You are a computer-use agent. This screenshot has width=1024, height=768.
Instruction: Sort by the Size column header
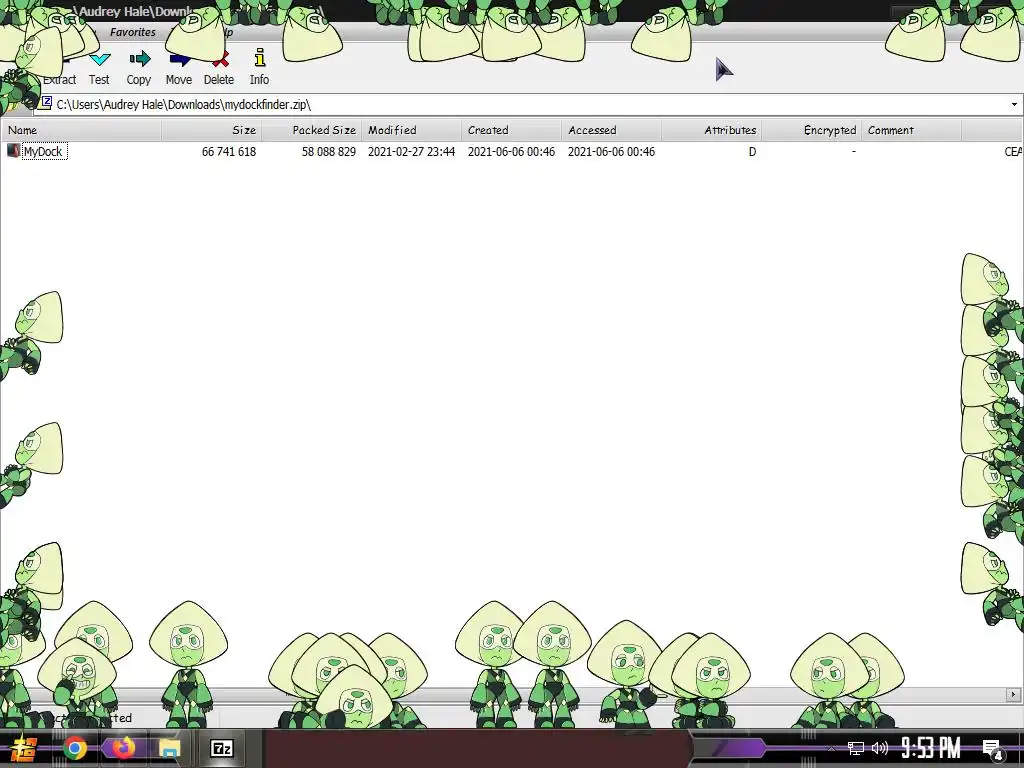(212, 130)
